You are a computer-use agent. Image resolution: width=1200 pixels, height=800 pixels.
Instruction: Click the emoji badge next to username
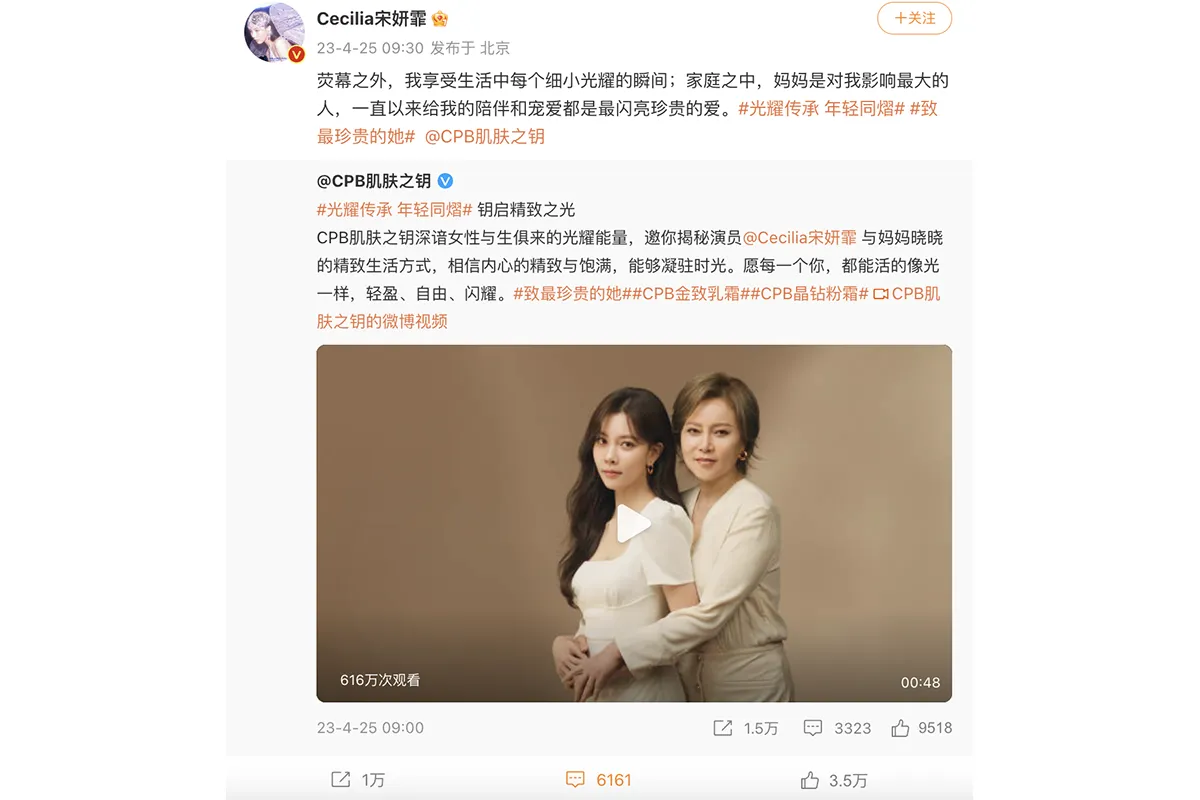(438, 19)
